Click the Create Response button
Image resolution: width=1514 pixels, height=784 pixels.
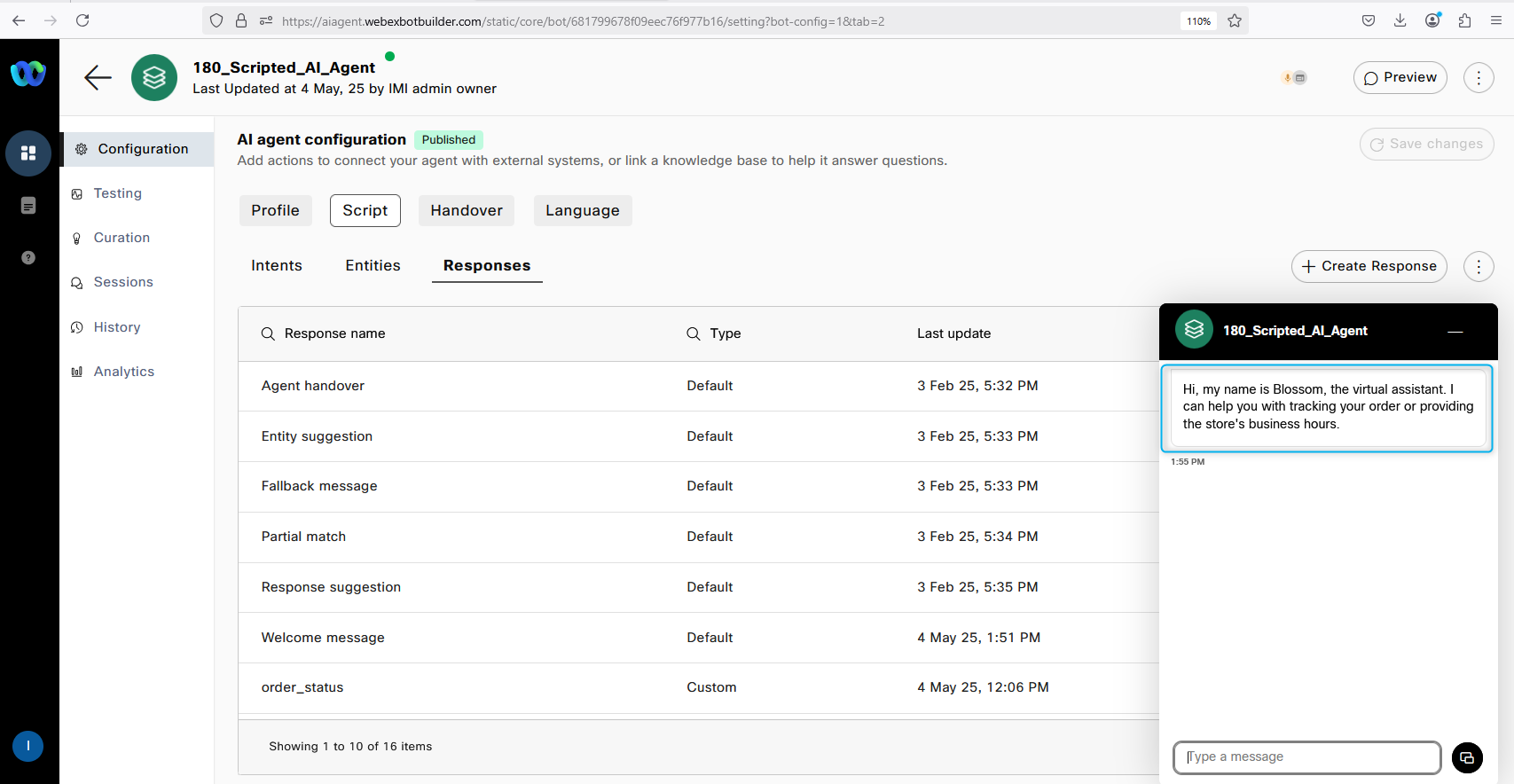(x=1369, y=266)
